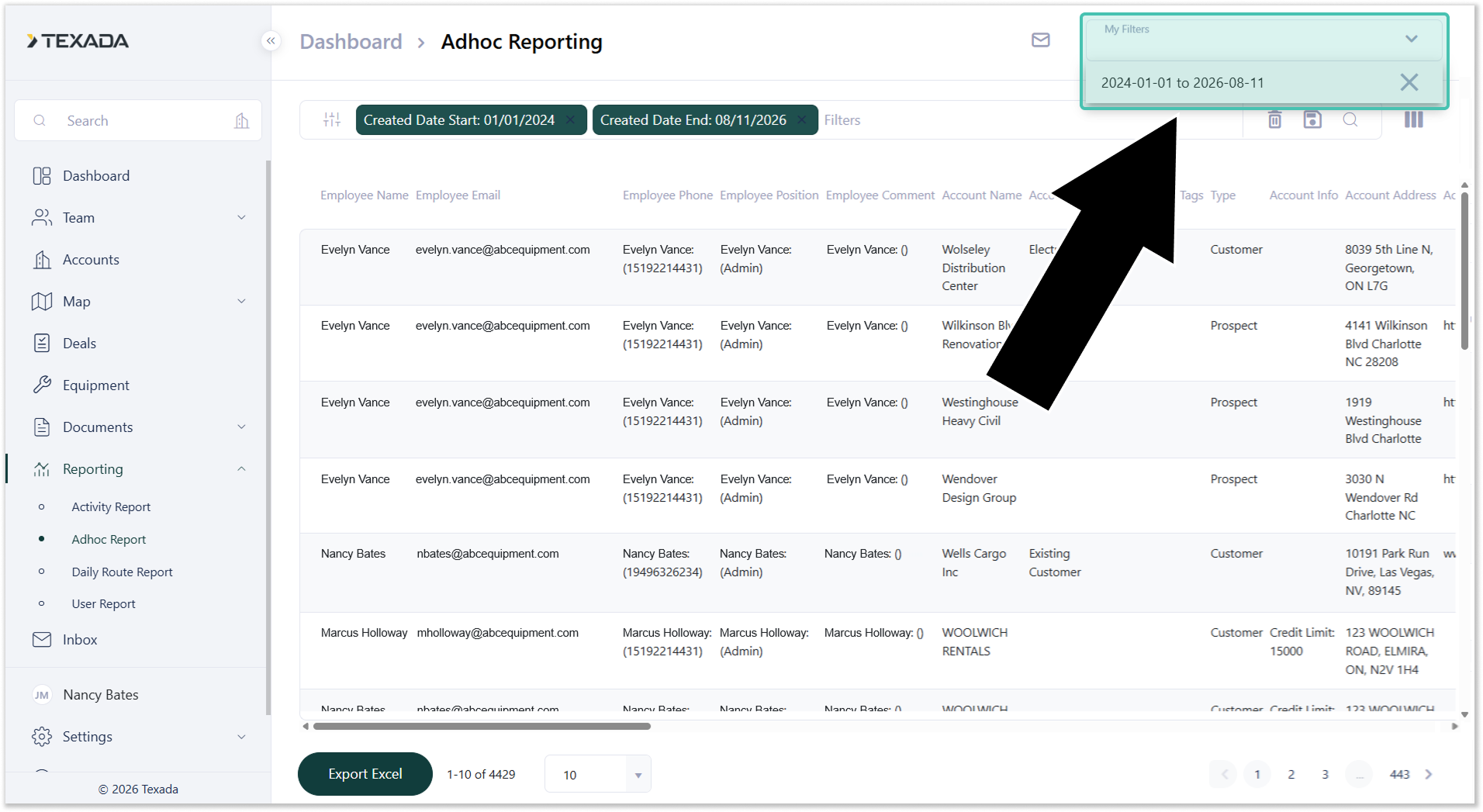The width and height of the screenshot is (1483, 812).
Task: Remove the Created Date End filter chip
Action: [x=802, y=119]
